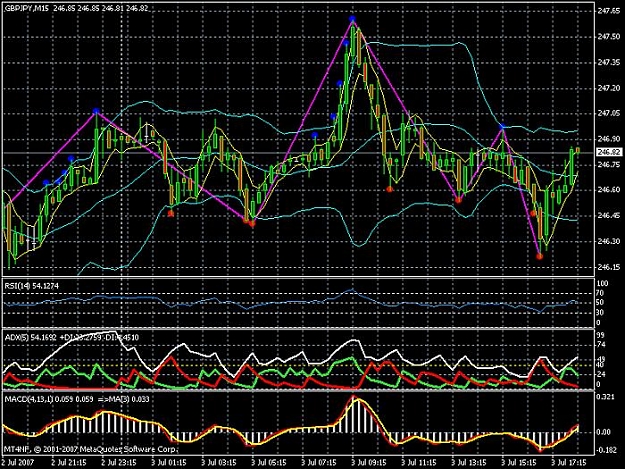Click the 3 Jul 11:15 time label
625x469 pixels.
tap(419, 463)
